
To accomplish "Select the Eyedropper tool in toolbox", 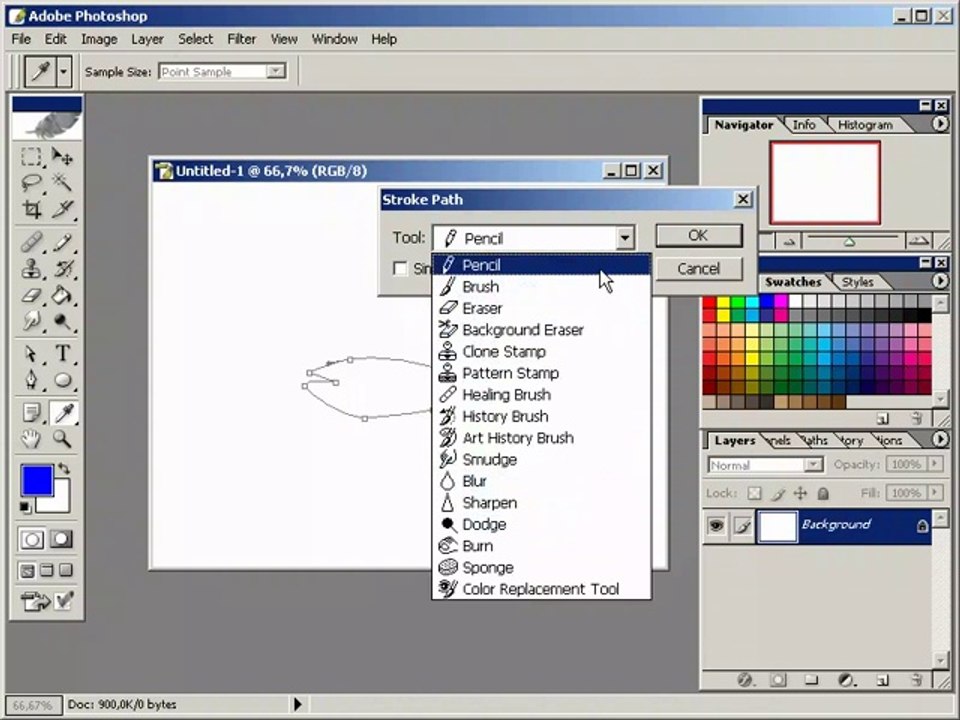I will click(x=62, y=413).
